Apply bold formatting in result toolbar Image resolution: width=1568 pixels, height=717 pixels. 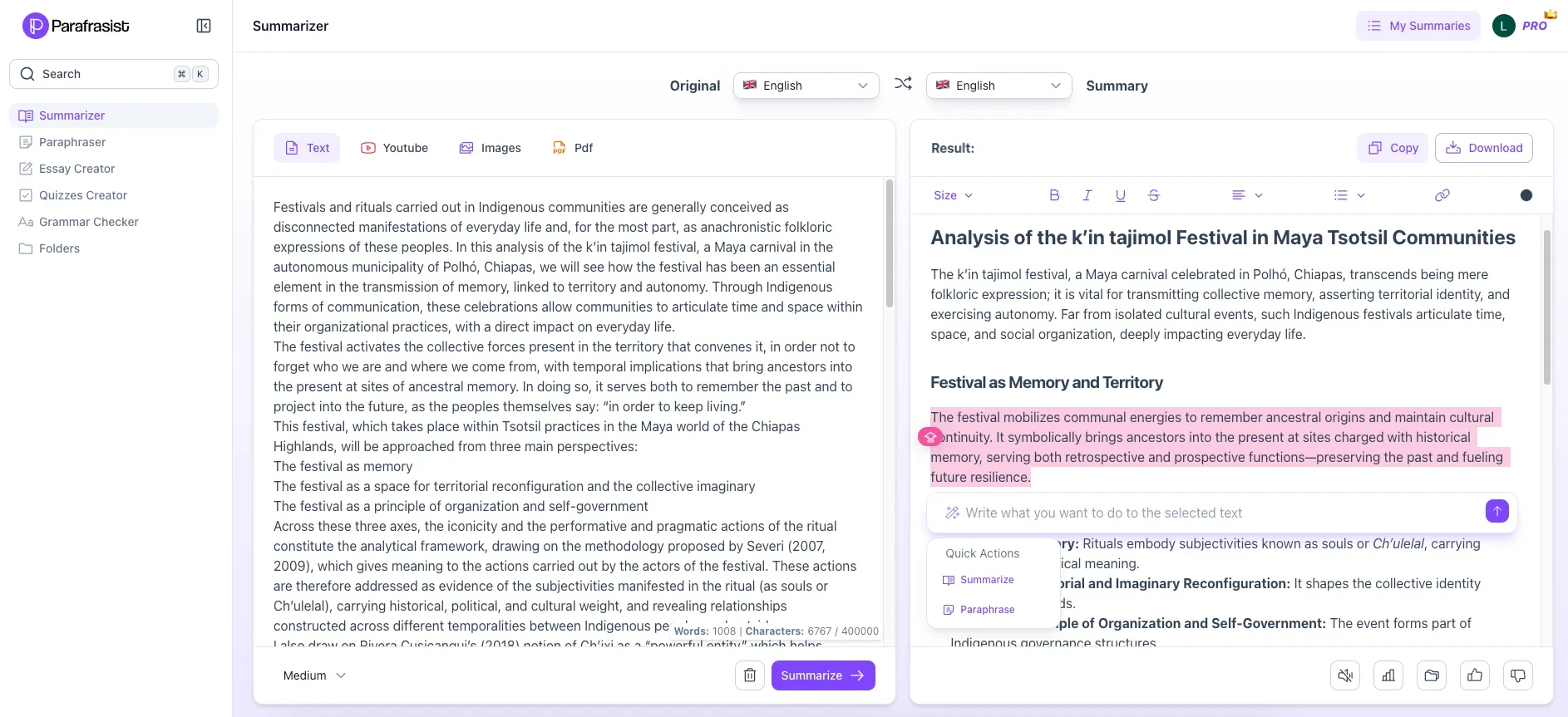(1054, 195)
